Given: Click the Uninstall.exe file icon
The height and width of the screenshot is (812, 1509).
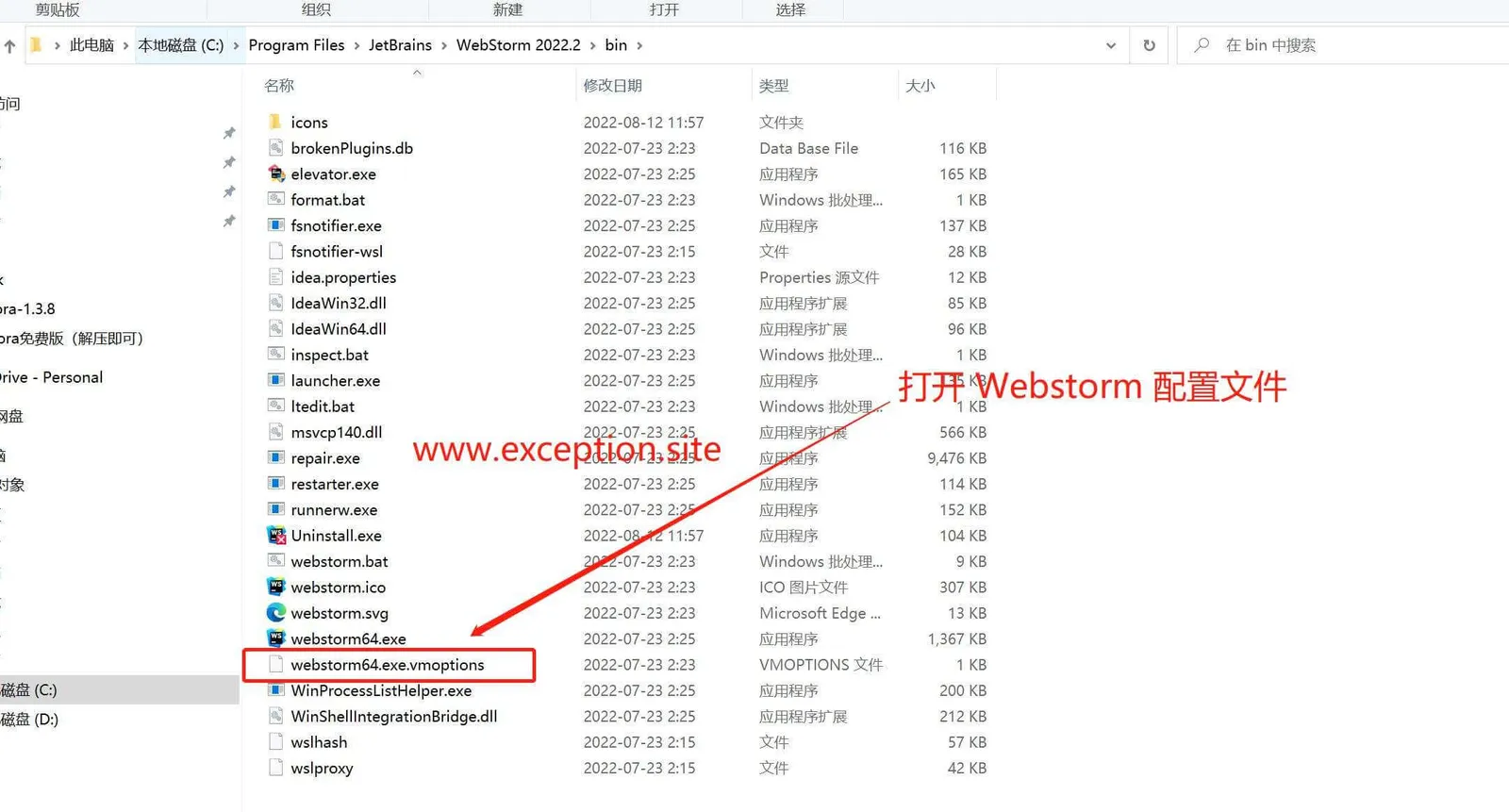Looking at the screenshot, I should coord(275,536).
